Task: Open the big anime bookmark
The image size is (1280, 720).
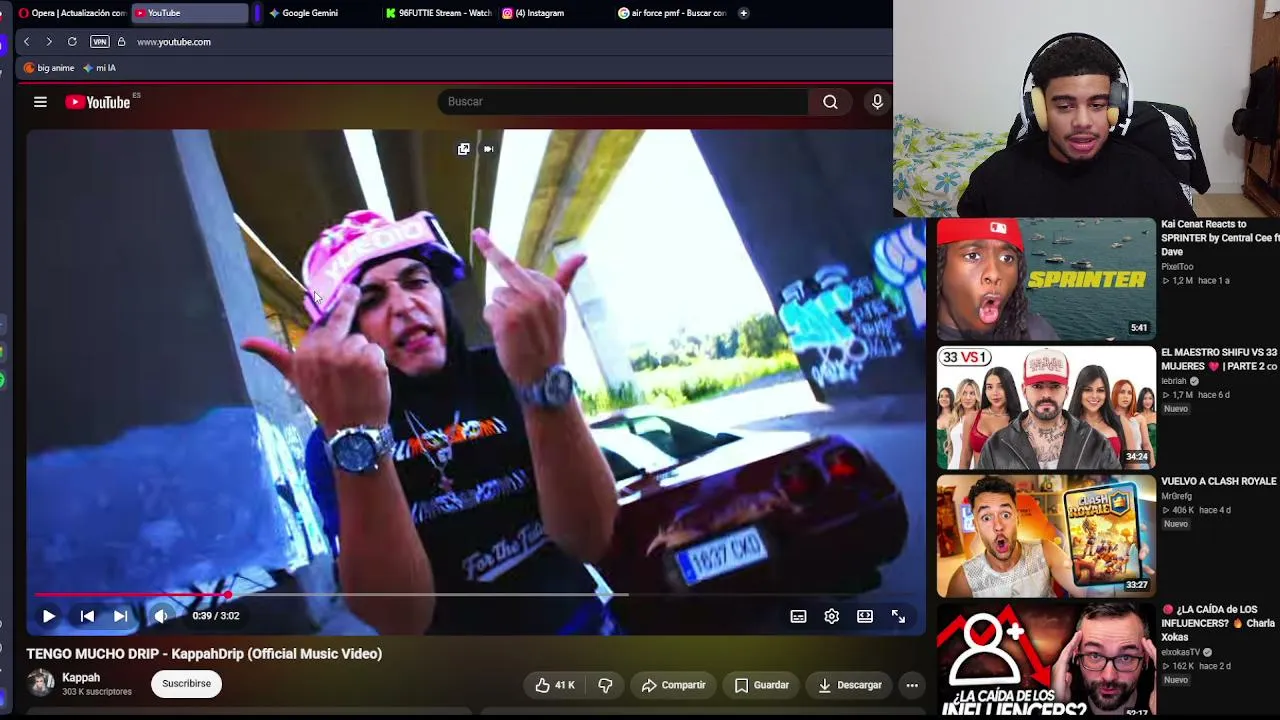Action: point(49,68)
